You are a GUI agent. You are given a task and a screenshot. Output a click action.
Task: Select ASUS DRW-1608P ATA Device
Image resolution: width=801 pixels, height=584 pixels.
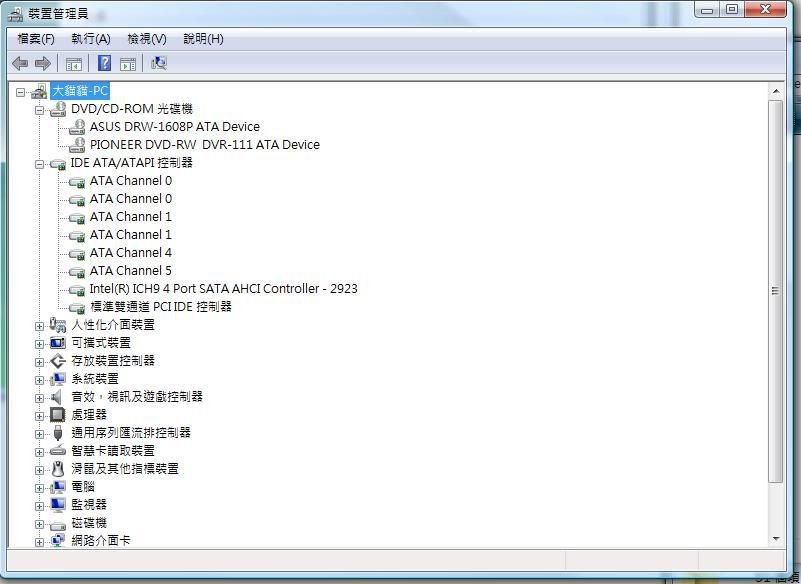pyautogui.click(x=175, y=127)
